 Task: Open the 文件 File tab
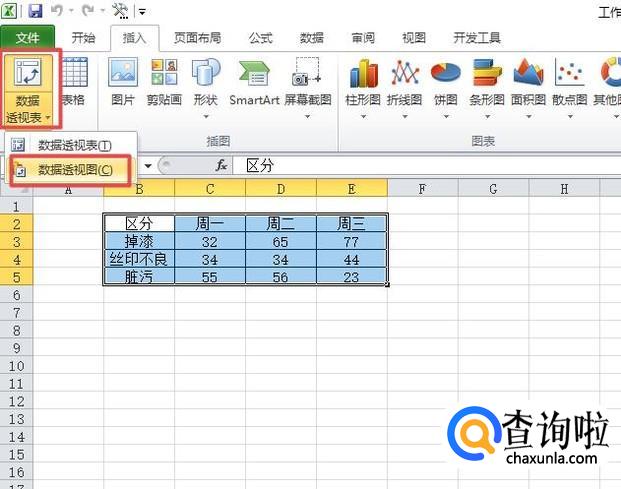click(27, 38)
